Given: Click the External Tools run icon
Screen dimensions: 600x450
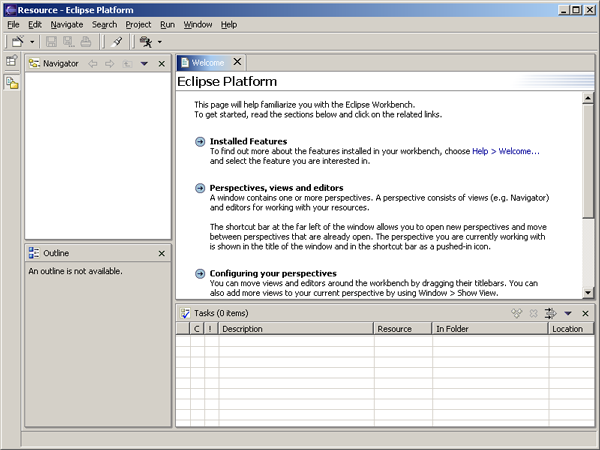Looking at the screenshot, I should tap(146, 42).
